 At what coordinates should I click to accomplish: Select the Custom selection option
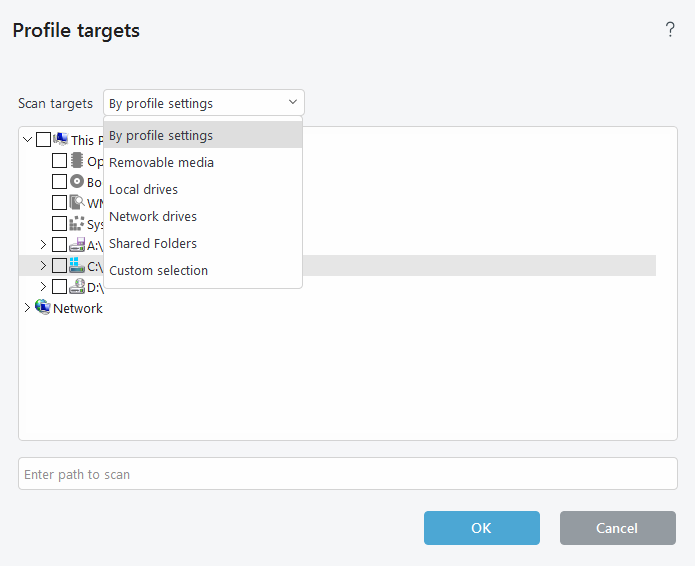159,270
